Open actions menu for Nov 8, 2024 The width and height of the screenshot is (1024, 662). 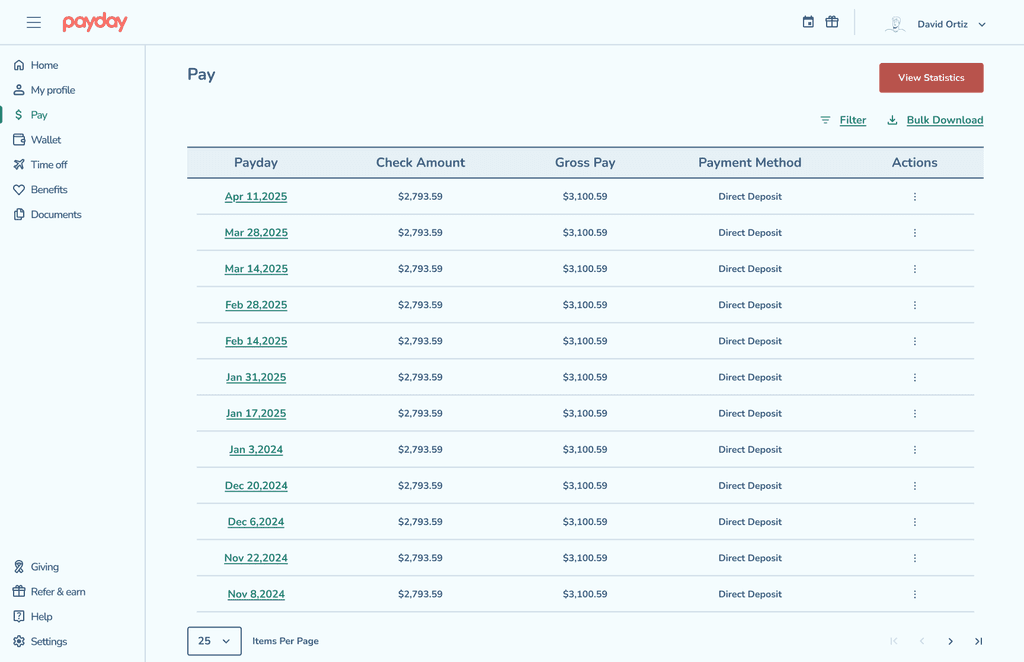click(x=914, y=594)
